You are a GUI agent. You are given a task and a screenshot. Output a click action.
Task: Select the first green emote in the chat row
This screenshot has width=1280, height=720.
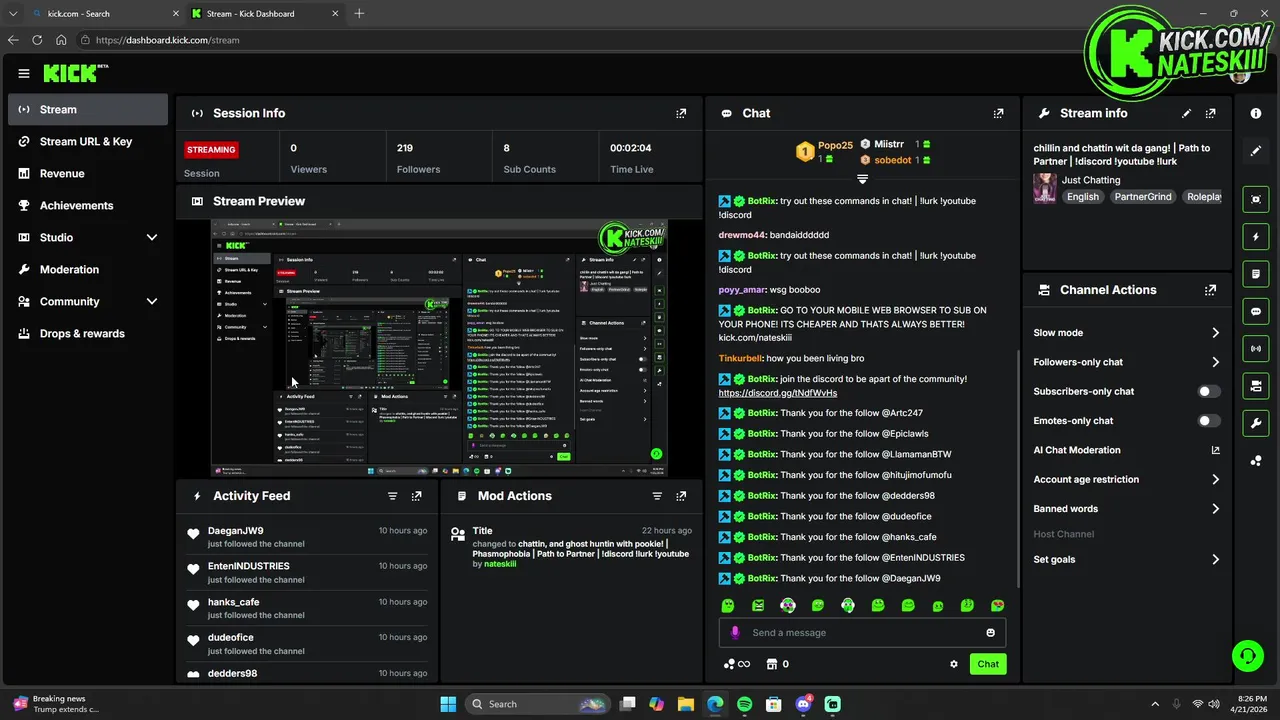click(x=728, y=605)
